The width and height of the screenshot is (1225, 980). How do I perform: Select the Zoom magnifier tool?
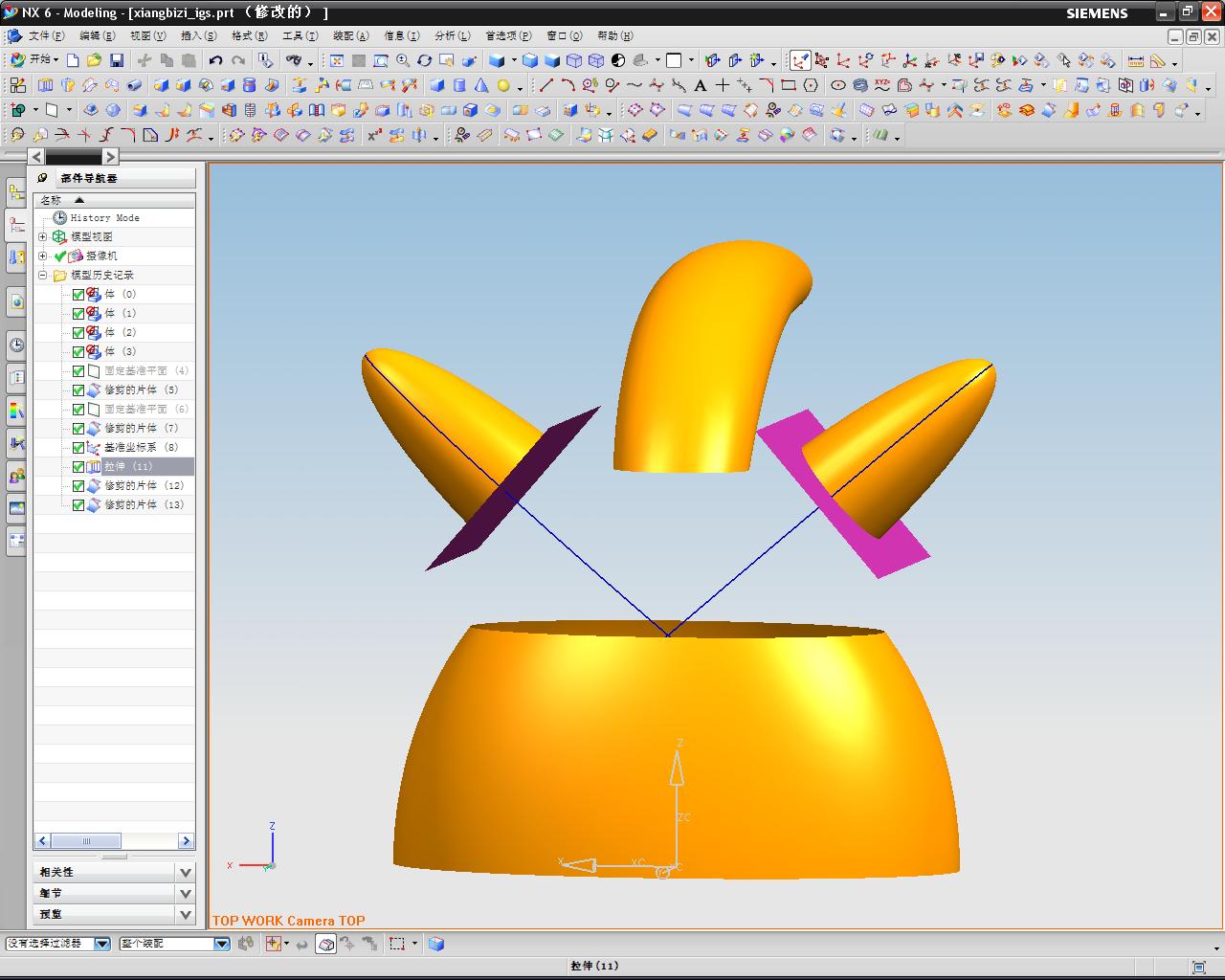(x=403, y=60)
